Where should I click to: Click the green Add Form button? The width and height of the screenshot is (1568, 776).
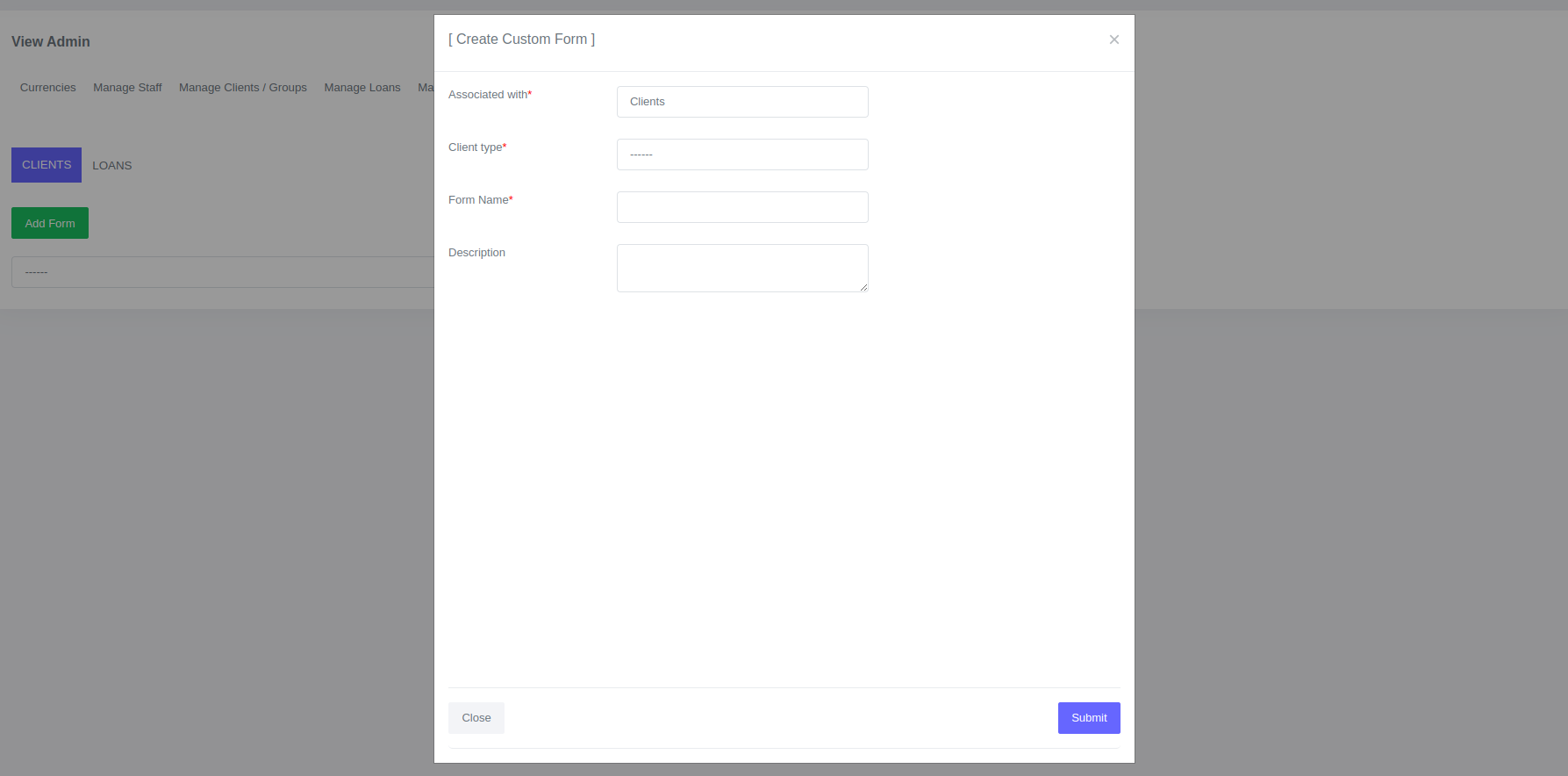pyautogui.click(x=50, y=223)
